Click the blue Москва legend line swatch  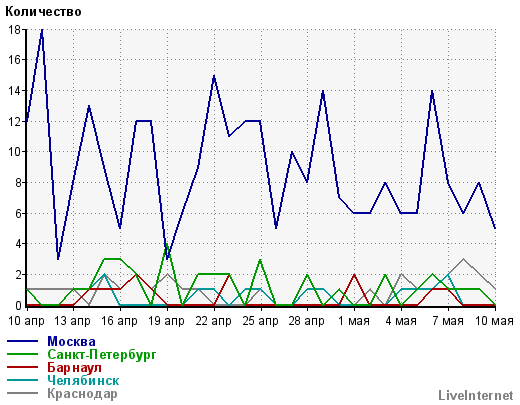(x=22, y=341)
